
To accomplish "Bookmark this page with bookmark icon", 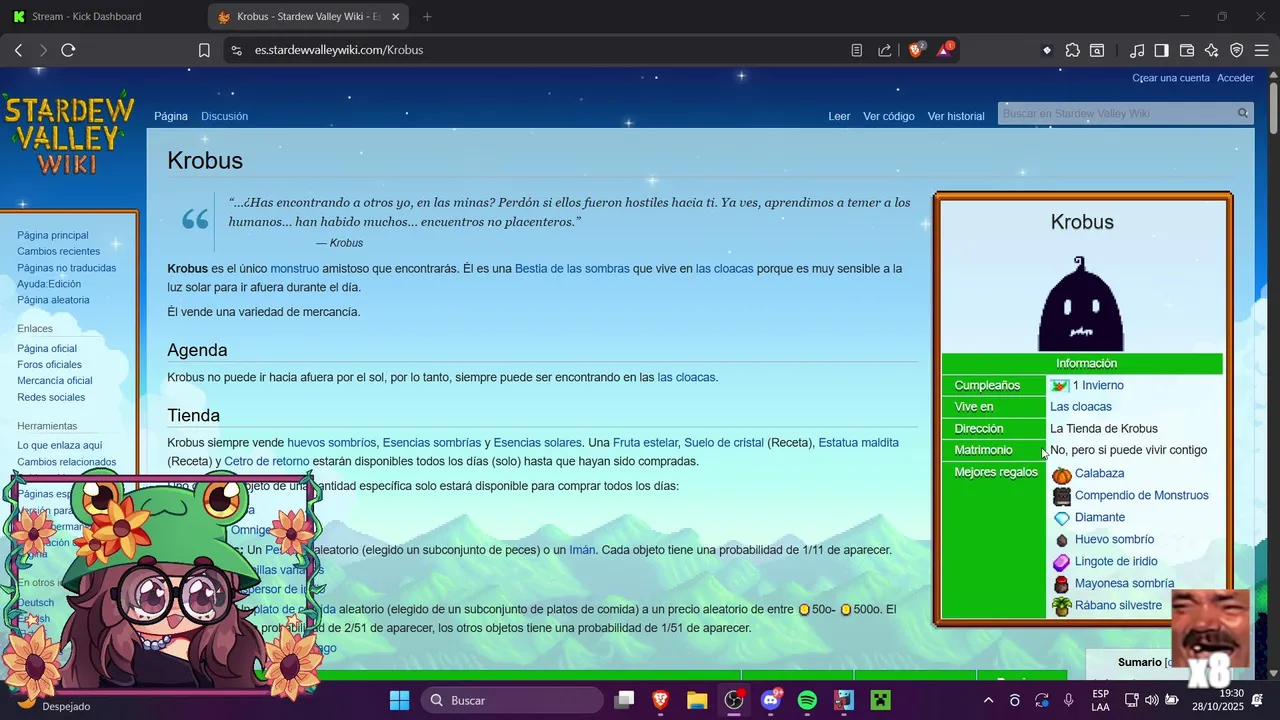I will (204, 50).
